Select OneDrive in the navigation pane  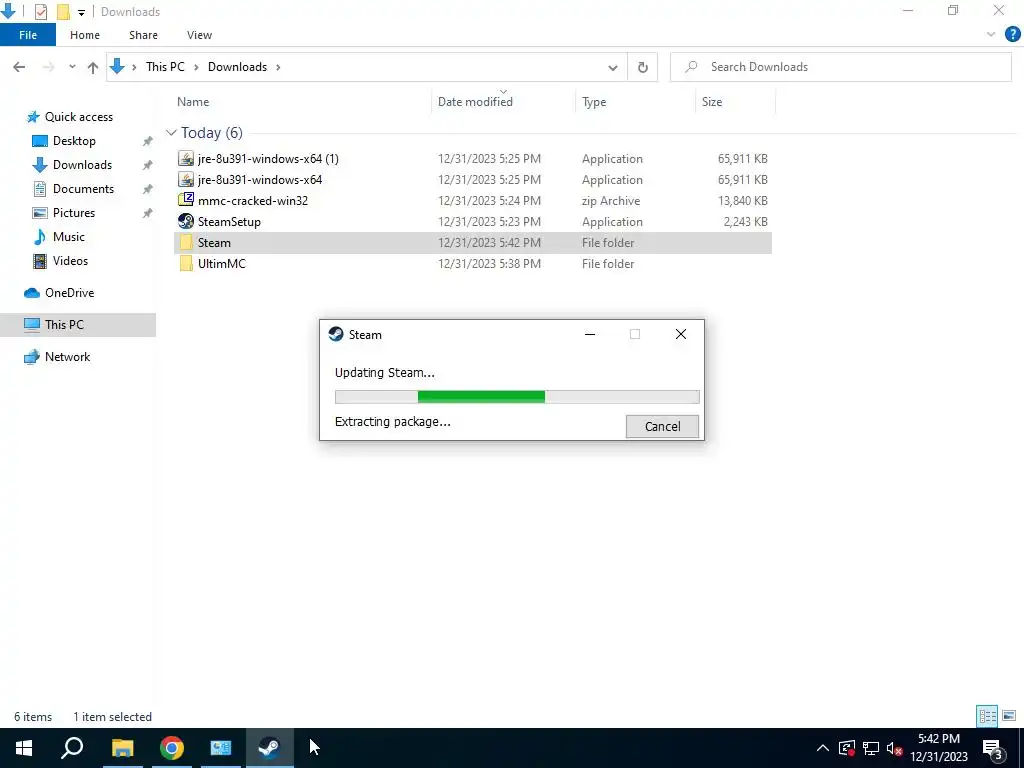click(x=69, y=293)
